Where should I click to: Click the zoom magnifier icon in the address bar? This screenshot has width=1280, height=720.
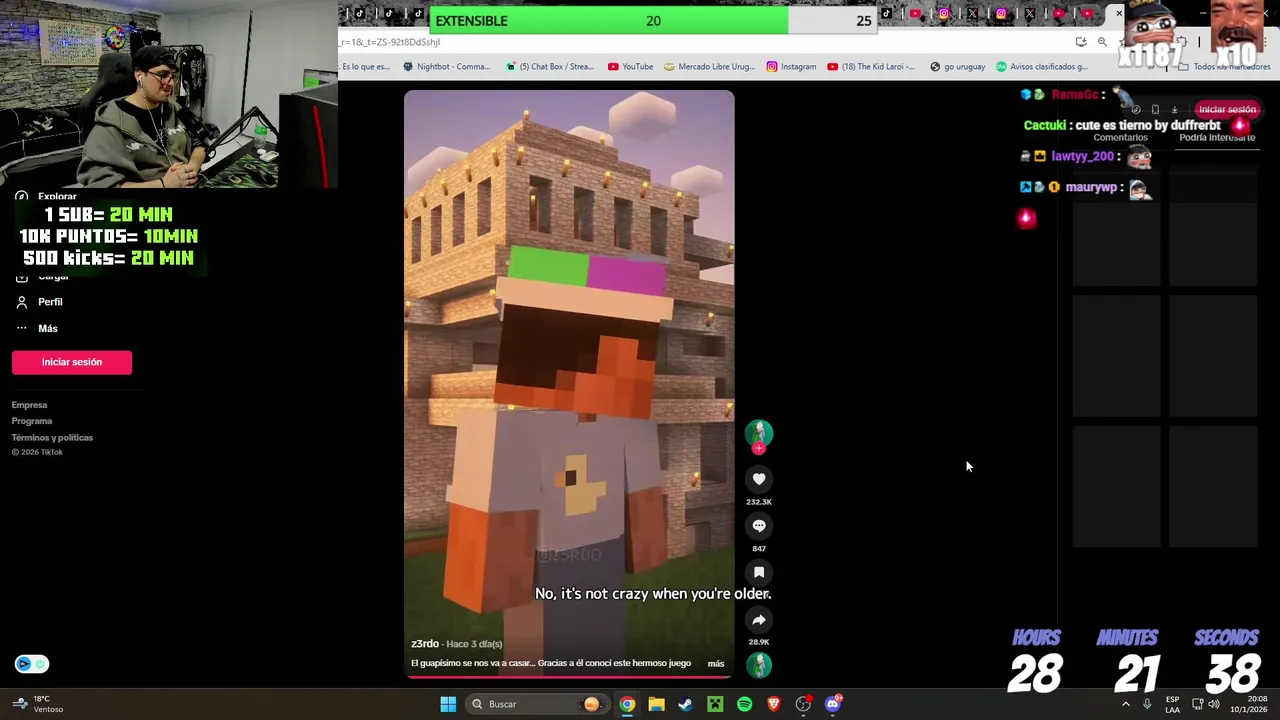(1102, 42)
